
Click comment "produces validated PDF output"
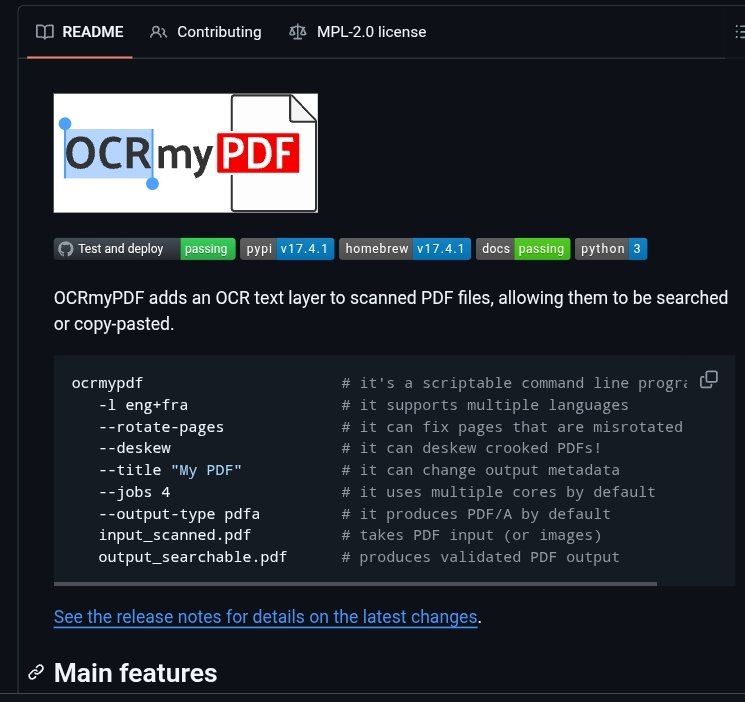(x=480, y=557)
